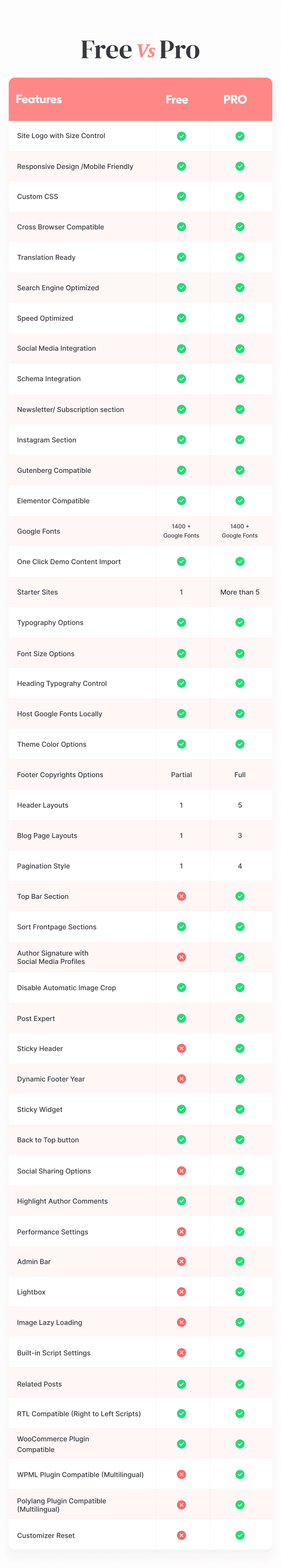Click the WooCommerce Plugin Compatible label
Screen dimensions: 281x1568
pos(53,1444)
